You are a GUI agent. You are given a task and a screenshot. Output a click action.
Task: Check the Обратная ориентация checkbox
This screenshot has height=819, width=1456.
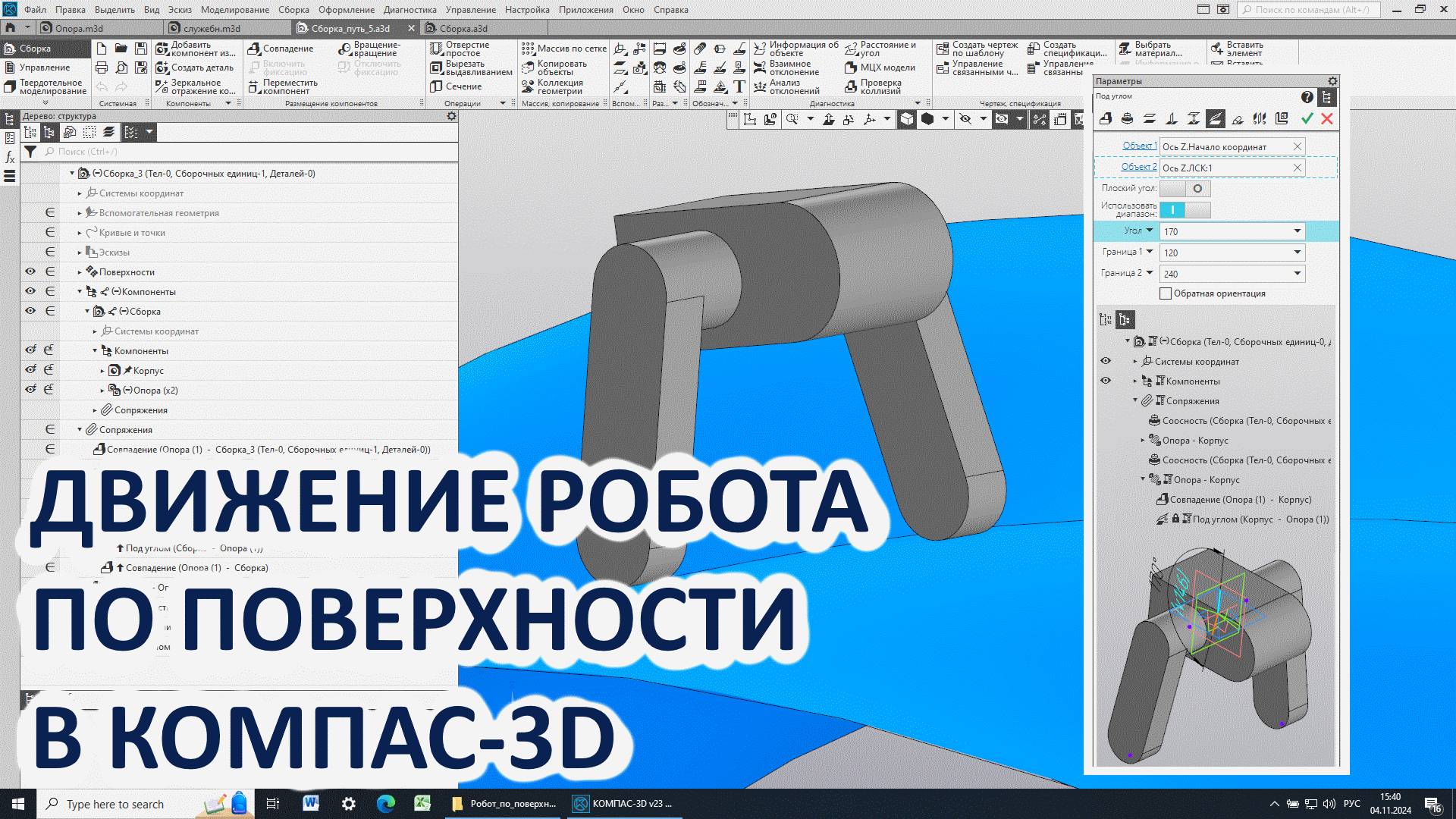coord(1166,293)
